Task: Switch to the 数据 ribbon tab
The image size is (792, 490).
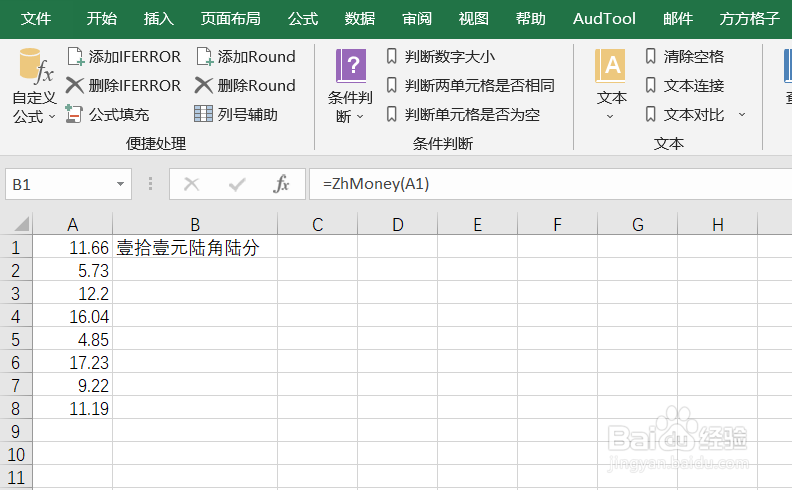Action: (360, 19)
